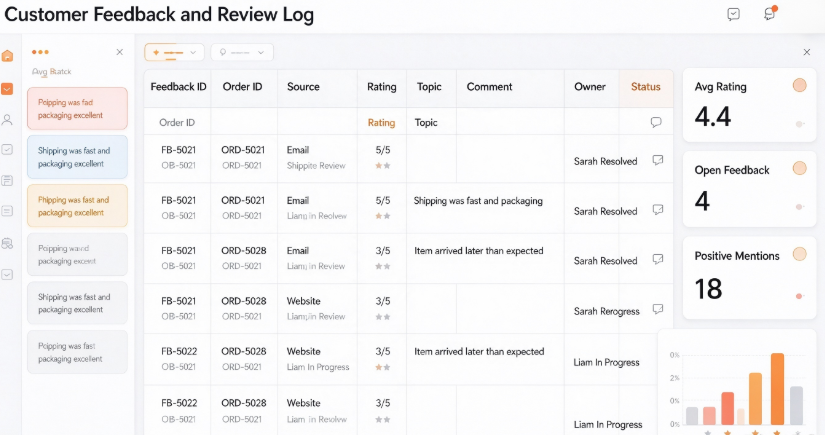Toggle the orange circle on Avg Rating card

[799, 85]
